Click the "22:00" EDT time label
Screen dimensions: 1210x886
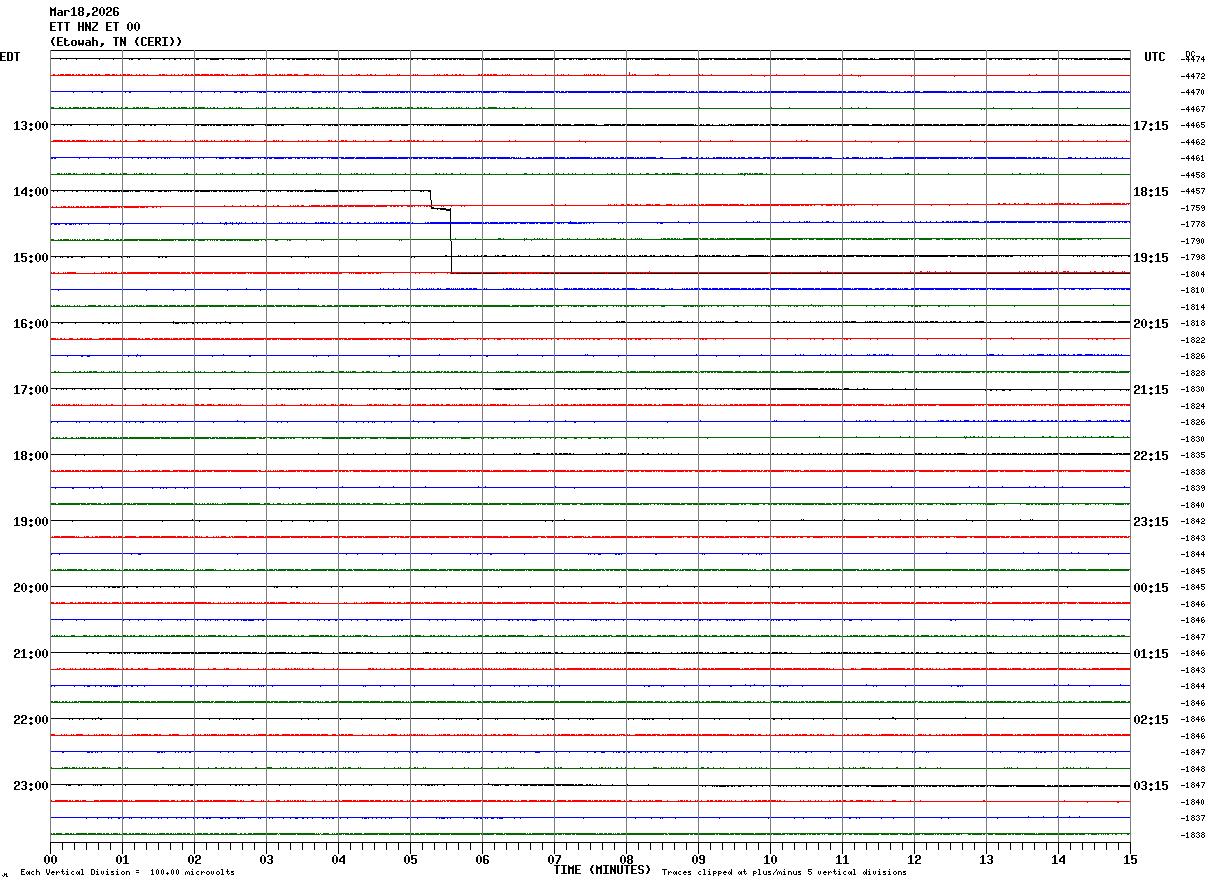(31, 720)
